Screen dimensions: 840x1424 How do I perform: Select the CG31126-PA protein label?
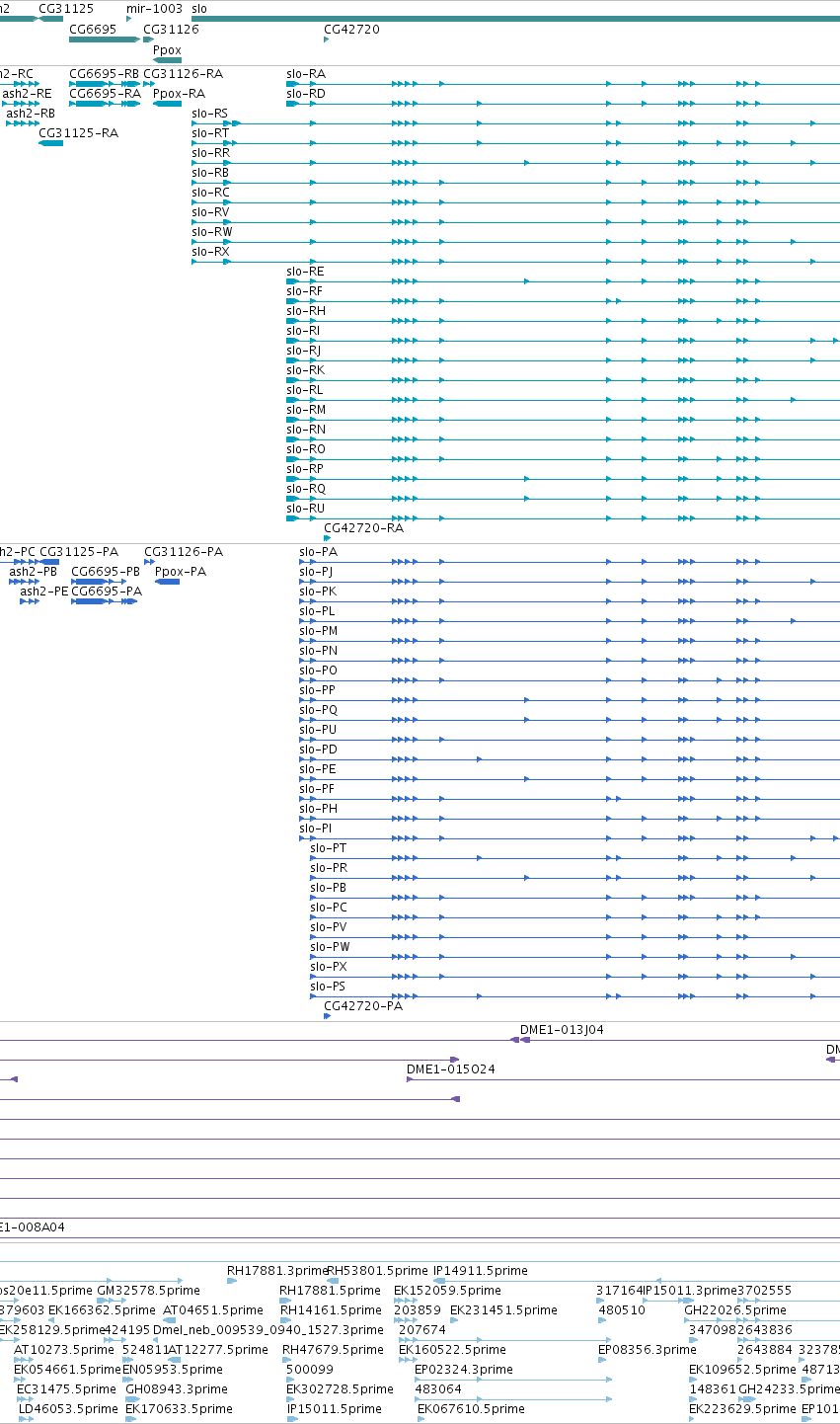(184, 552)
